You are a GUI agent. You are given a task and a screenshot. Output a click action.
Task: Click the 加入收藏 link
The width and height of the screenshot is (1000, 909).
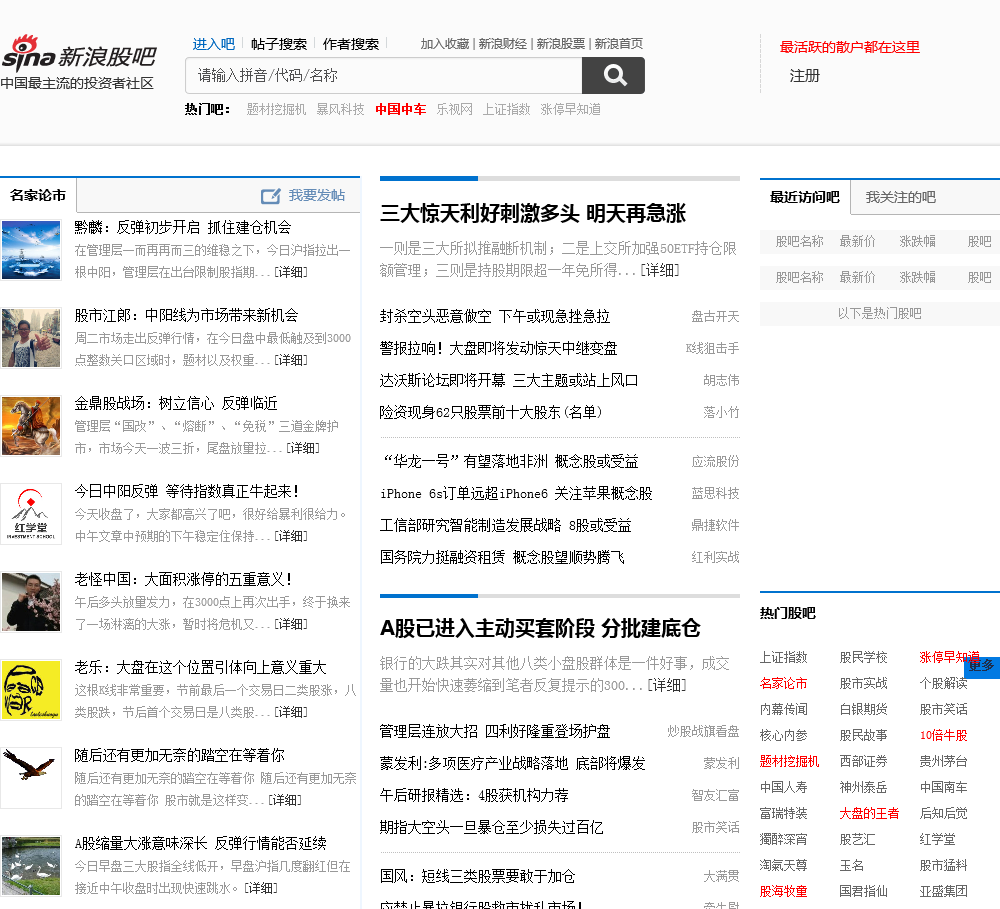445,44
